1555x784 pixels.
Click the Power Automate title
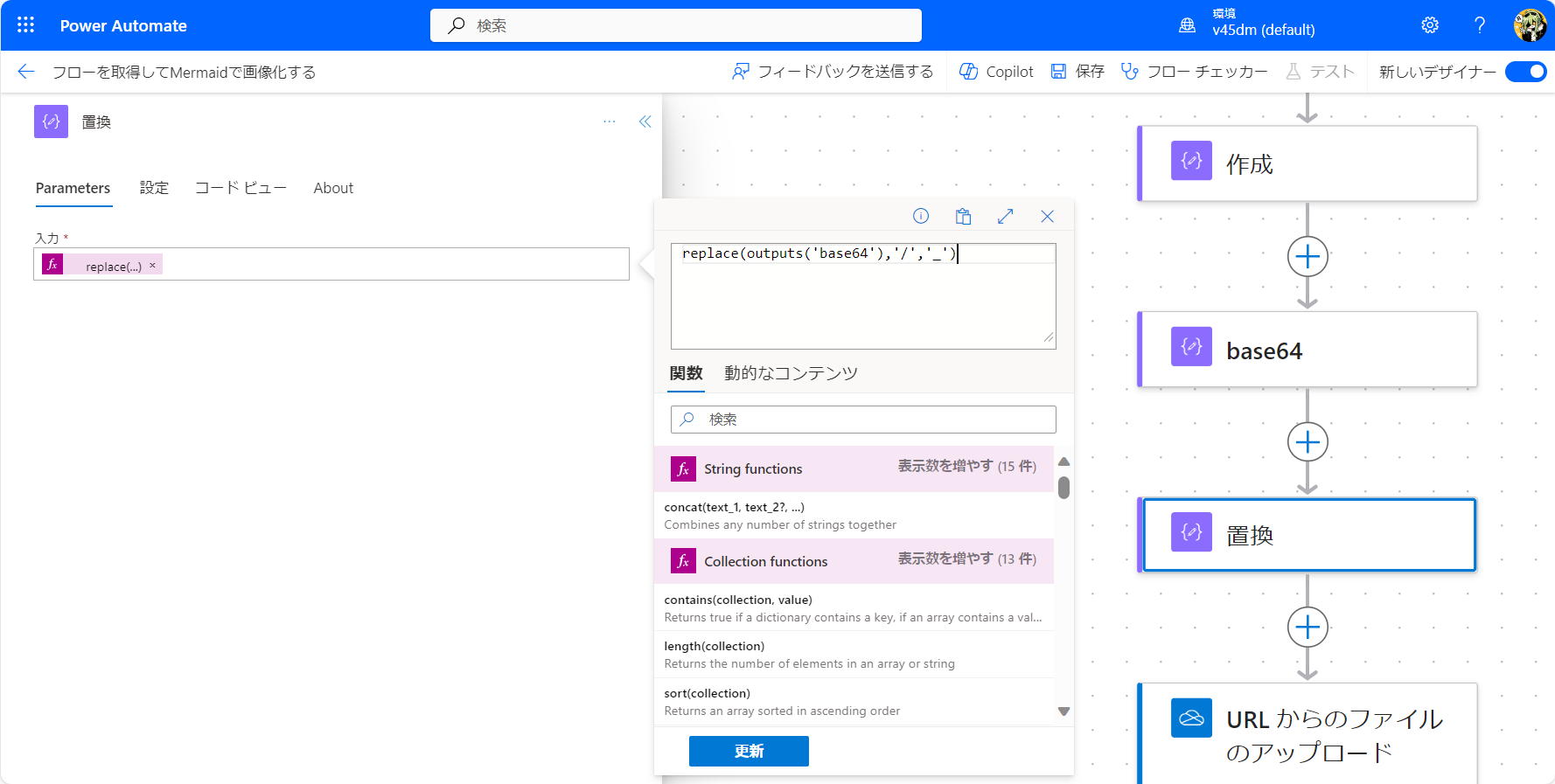click(x=123, y=25)
